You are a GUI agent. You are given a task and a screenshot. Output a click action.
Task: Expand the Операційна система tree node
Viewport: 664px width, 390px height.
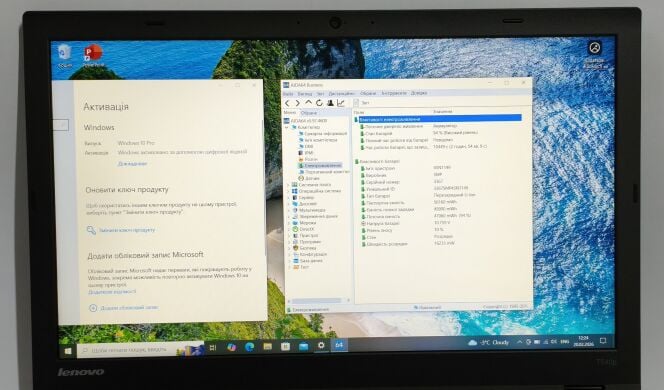click(x=289, y=191)
